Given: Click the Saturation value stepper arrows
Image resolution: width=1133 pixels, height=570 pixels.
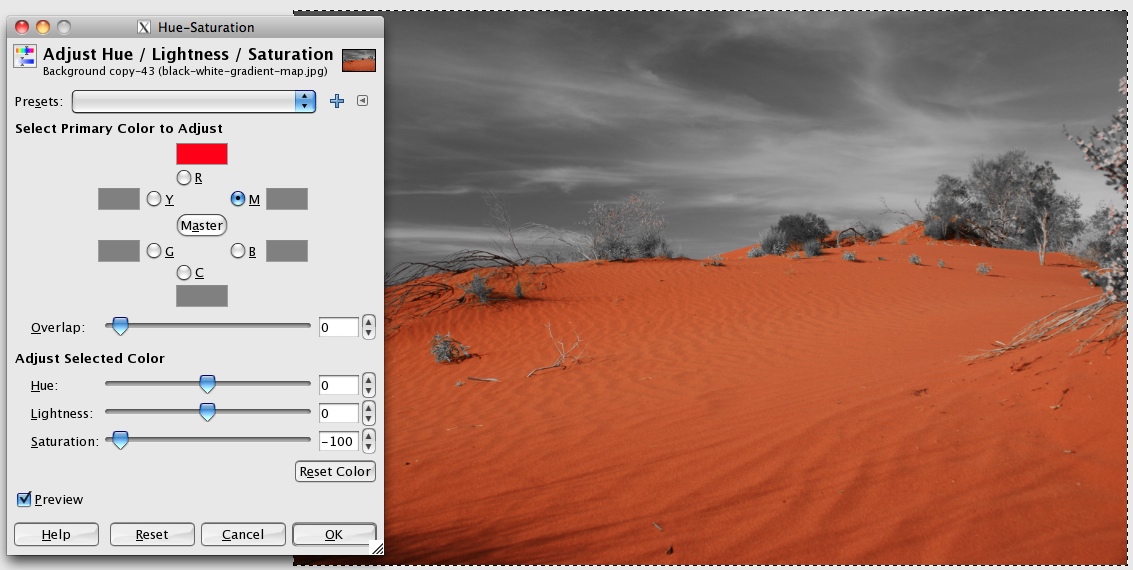Looking at the screenshot, I should coord(369,441).
